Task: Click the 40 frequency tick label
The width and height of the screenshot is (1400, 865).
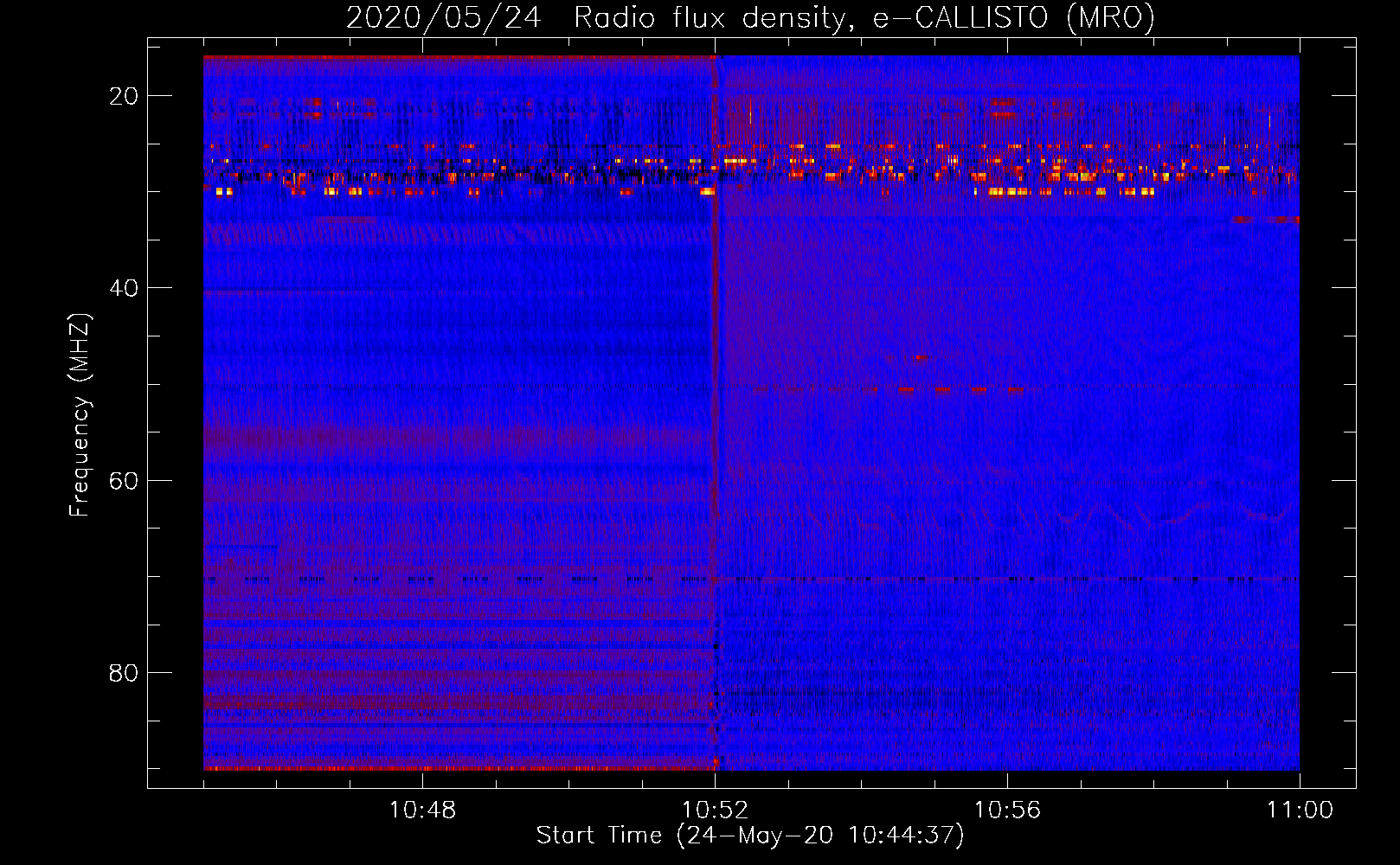Action: coord(124,288)
